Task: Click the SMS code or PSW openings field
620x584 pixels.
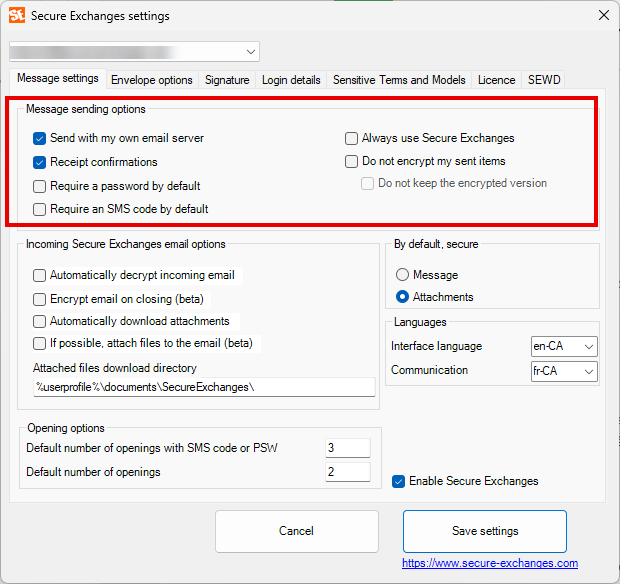Action: pyautogui.click(x=348, y=448)
